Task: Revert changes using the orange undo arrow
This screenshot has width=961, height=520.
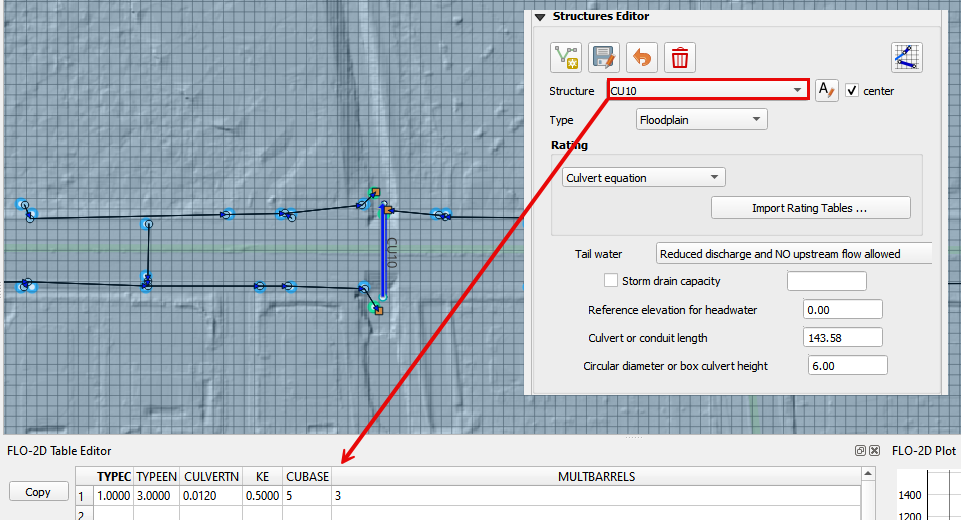Action: point(641,57)
